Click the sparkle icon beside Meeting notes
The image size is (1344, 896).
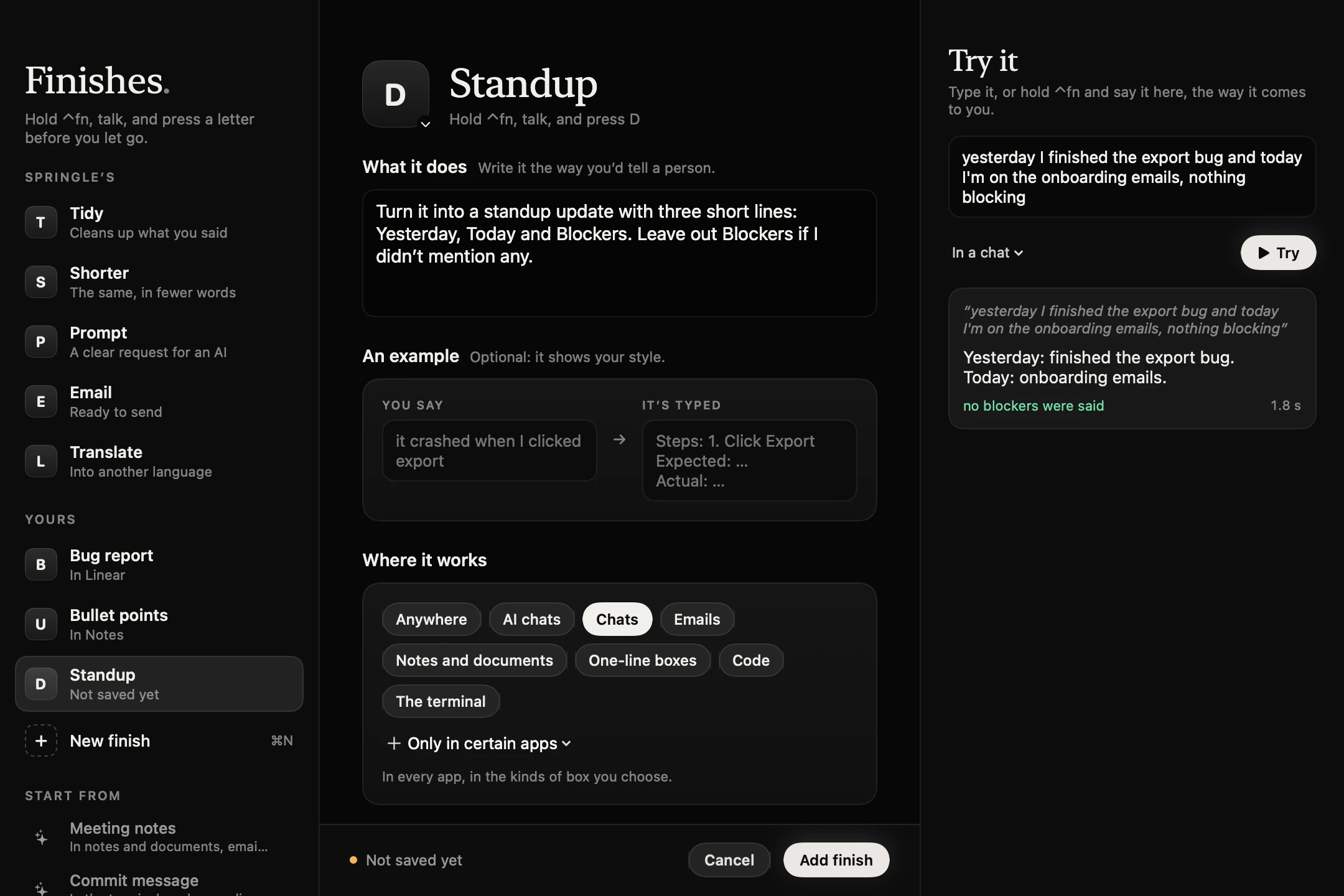click(41, 837)
